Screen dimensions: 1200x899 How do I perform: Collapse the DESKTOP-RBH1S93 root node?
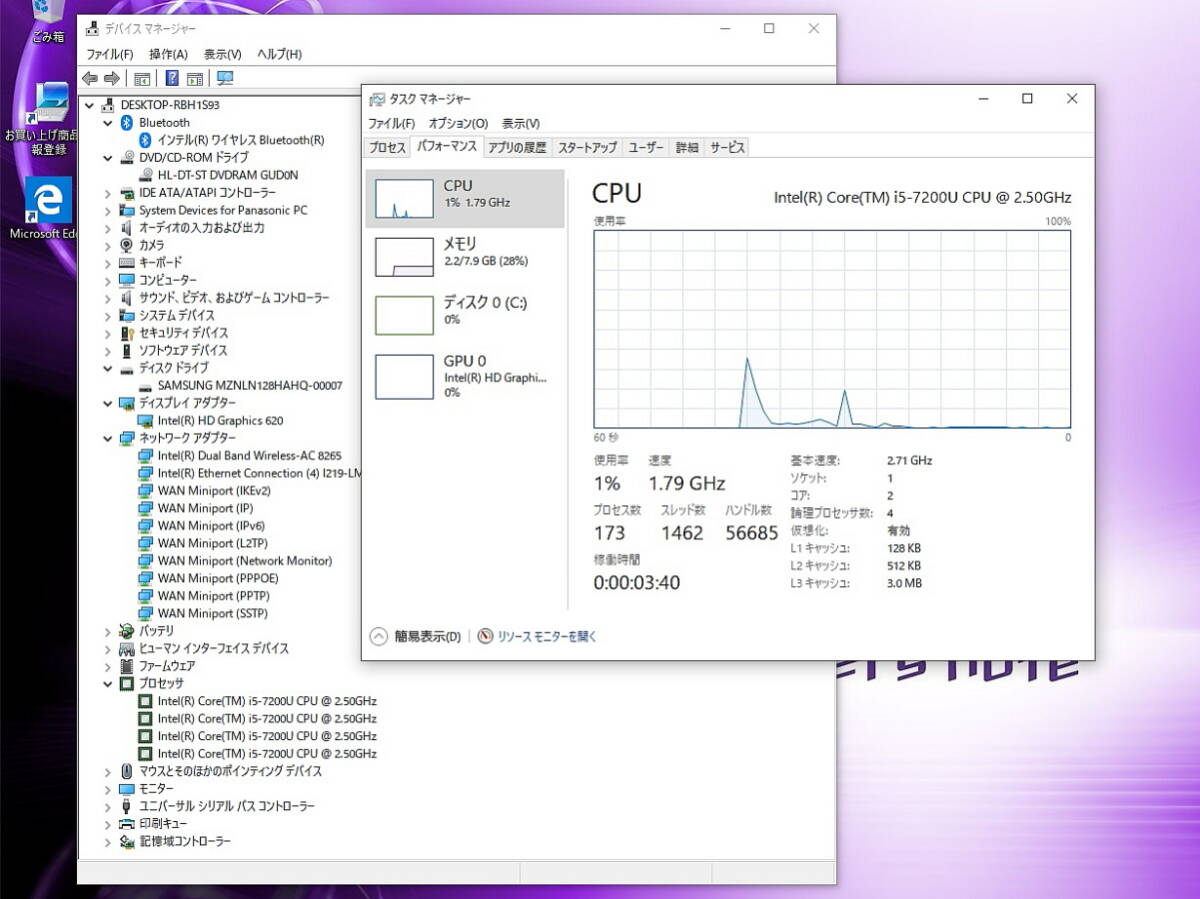pos(90,105)
